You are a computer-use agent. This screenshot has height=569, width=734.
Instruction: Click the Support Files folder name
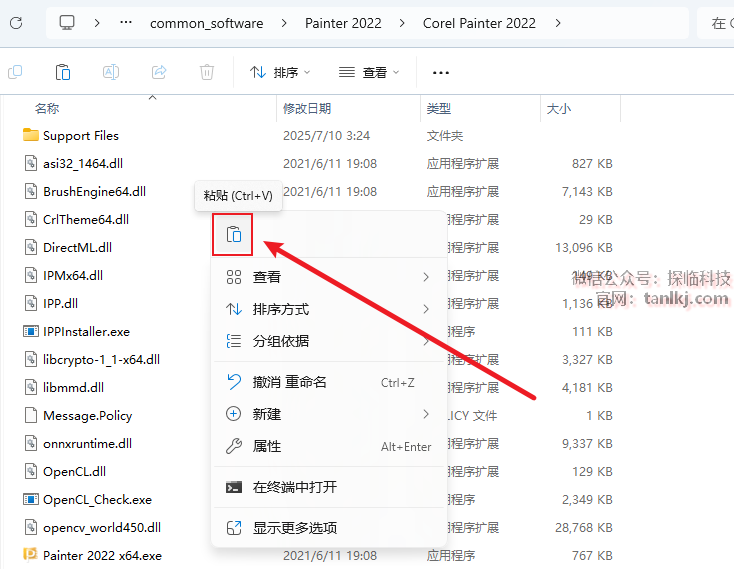click(81, 136)
